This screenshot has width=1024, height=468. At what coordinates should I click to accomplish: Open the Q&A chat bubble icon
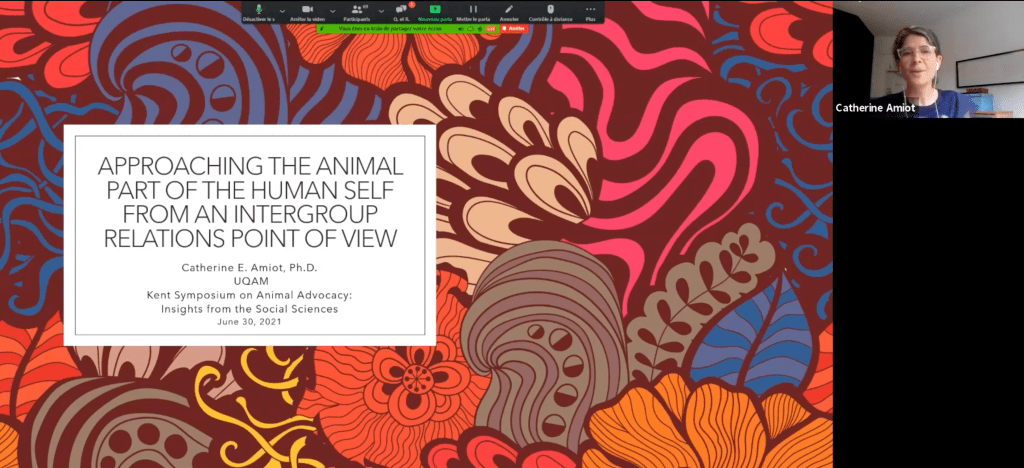pyautogui.click(x=401, y=10)
